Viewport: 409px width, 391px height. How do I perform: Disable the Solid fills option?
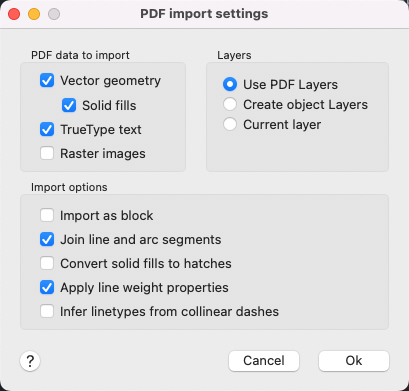point(69,105)
